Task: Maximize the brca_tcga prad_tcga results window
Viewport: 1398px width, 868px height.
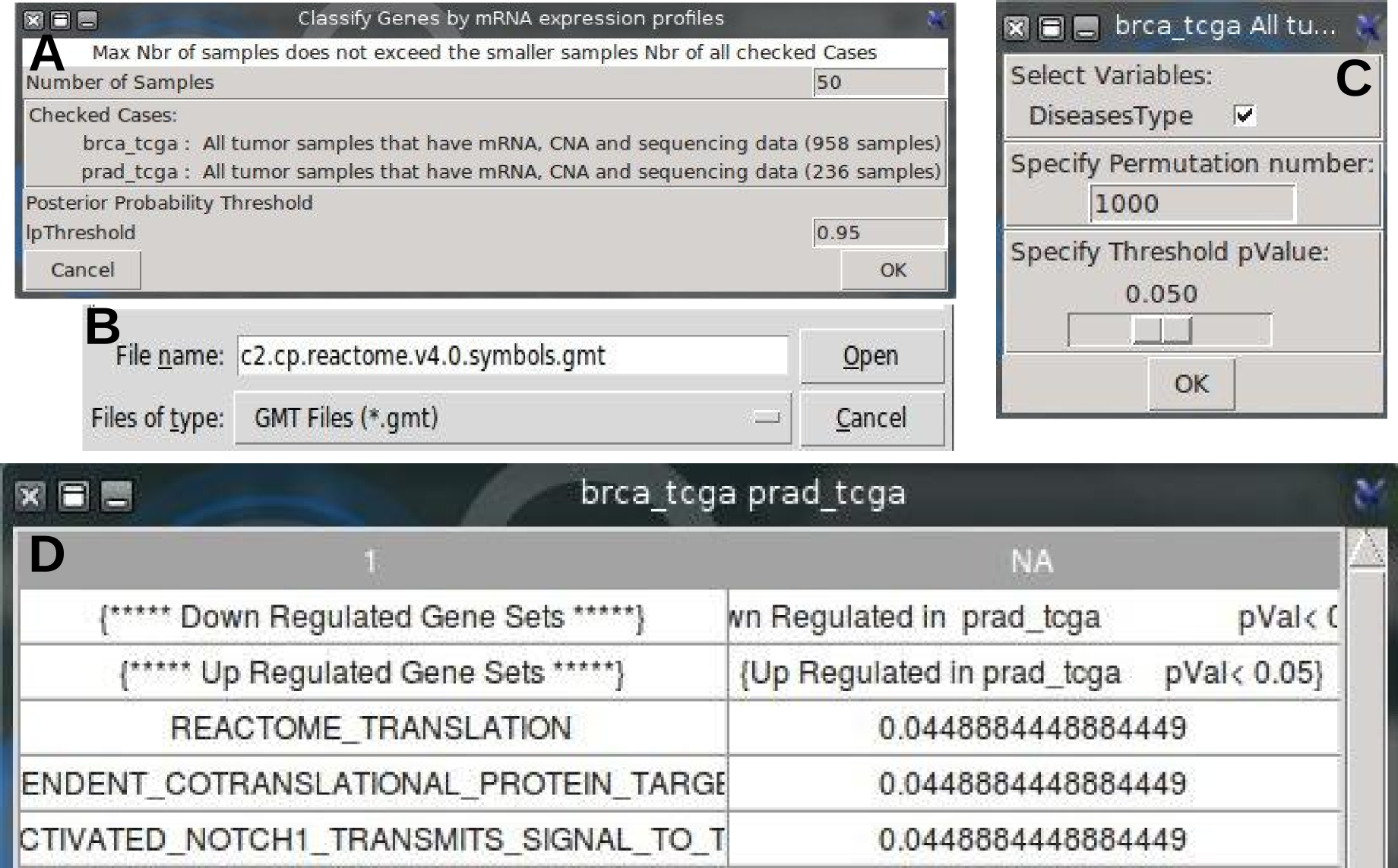Action: 74,497
